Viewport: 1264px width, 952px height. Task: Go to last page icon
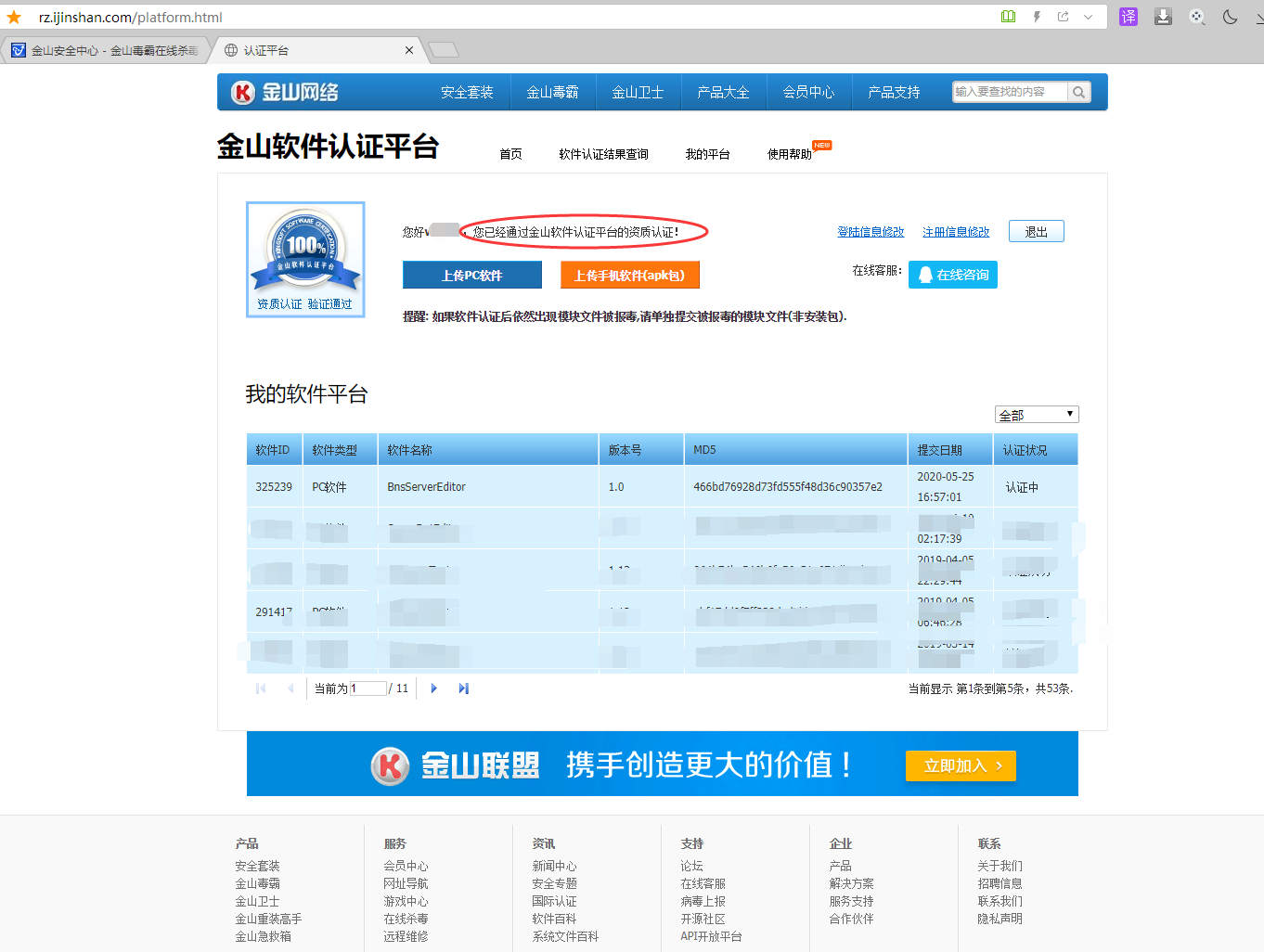(x=464, y=688)
